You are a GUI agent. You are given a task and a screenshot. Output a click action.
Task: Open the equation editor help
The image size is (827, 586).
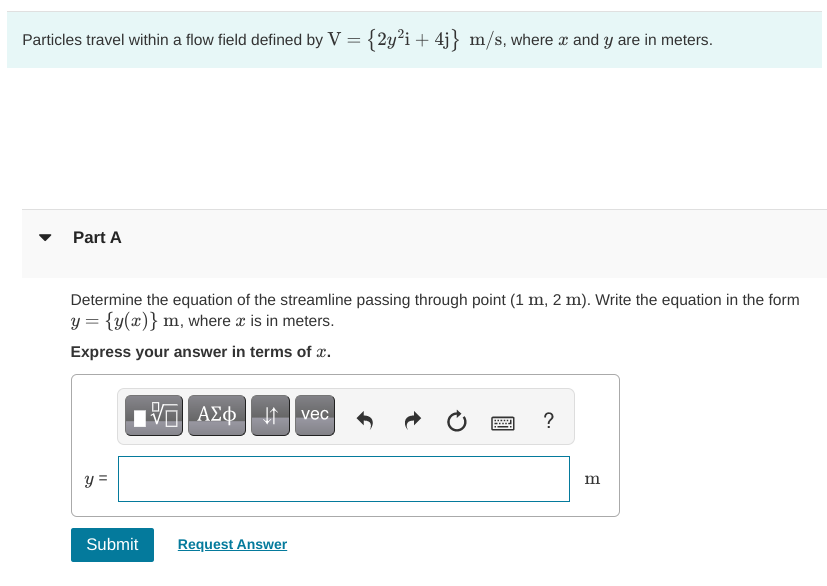coord(548,421)
